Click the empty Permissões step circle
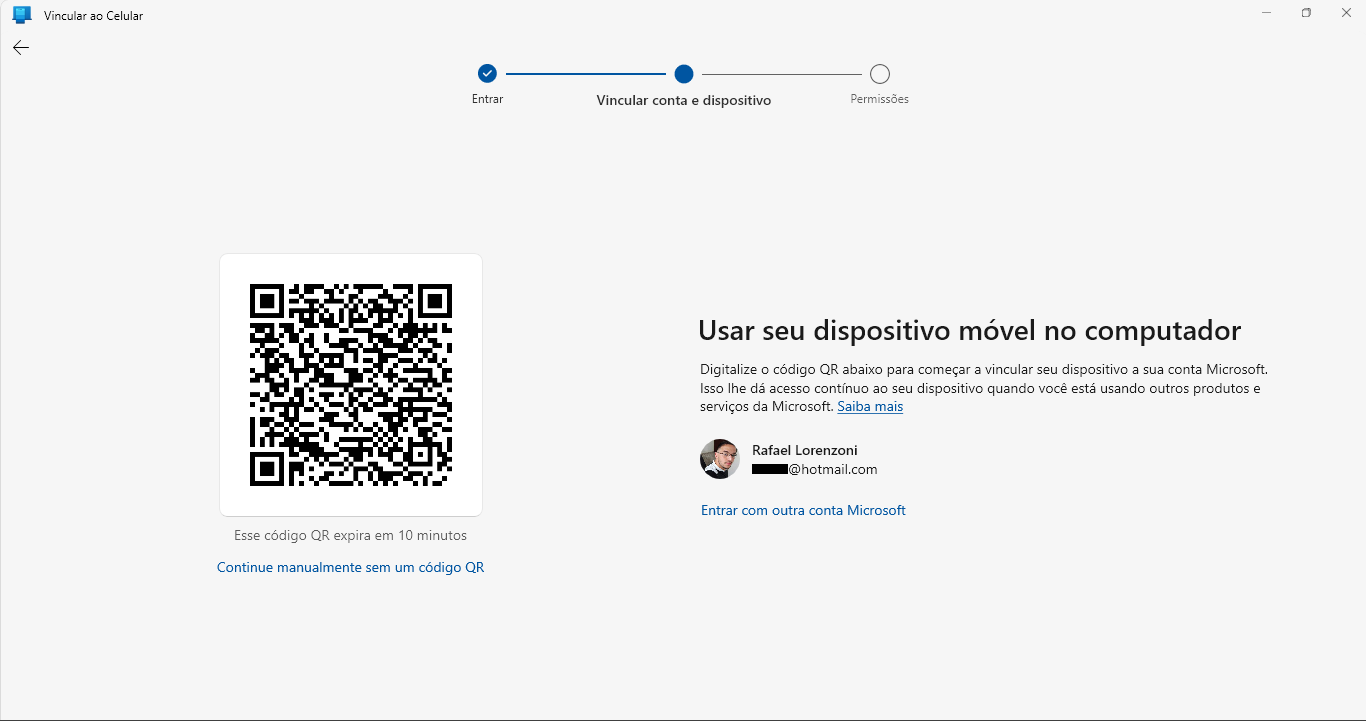Image resolution: width=1366 pixels, height=721 pixels. click(880, 73)
